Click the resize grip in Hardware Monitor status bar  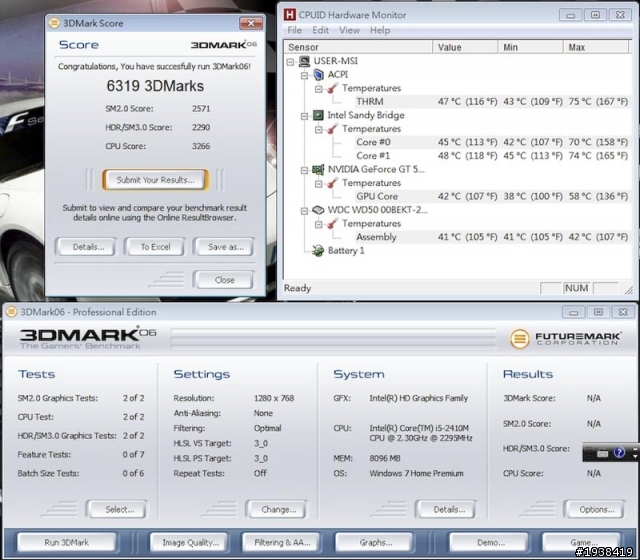[629, 290]
